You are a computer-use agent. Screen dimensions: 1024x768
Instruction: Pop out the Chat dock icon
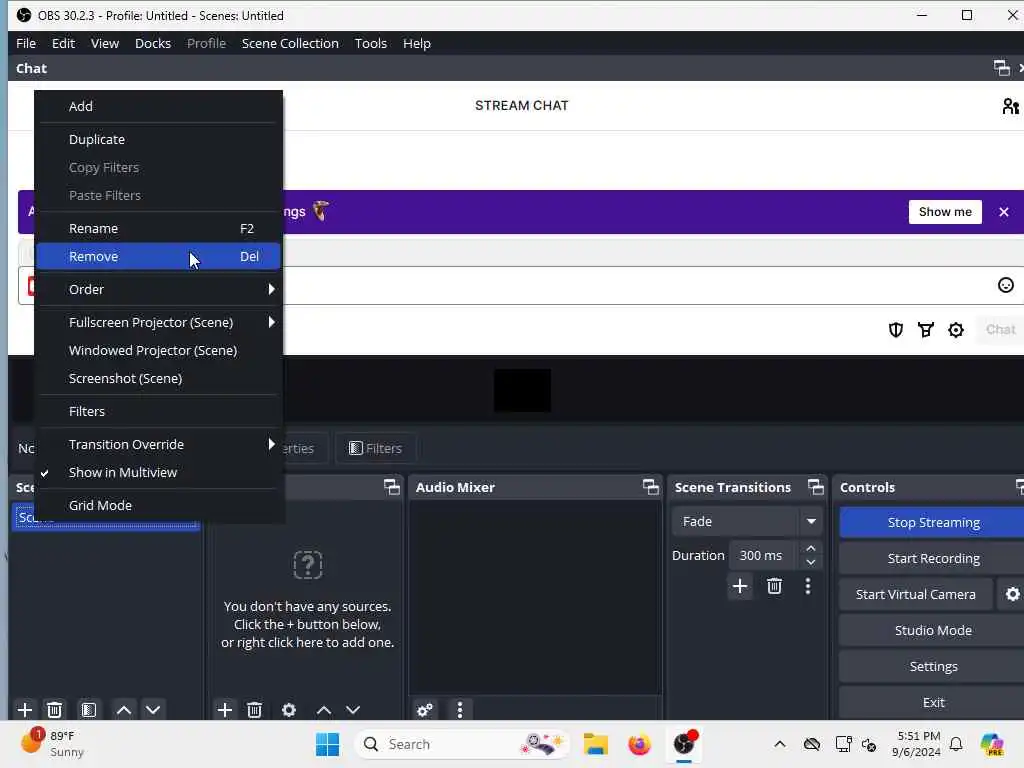point(1001,68)
